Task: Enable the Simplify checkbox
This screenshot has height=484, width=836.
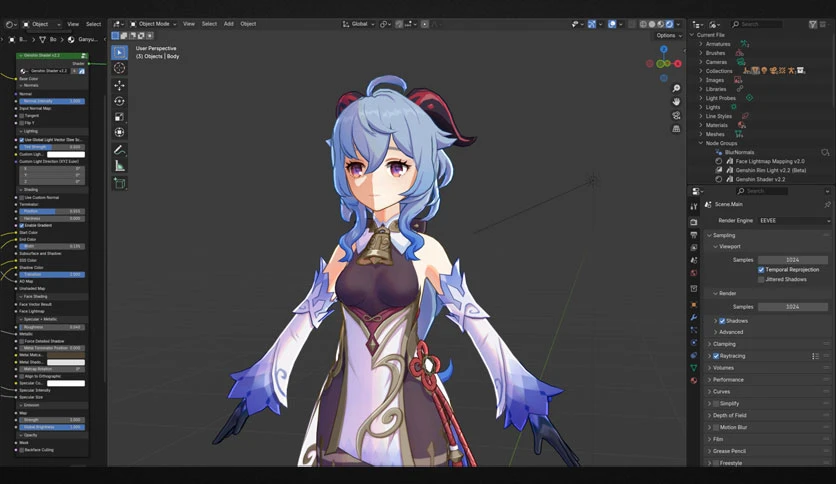Action: (716, 404)
